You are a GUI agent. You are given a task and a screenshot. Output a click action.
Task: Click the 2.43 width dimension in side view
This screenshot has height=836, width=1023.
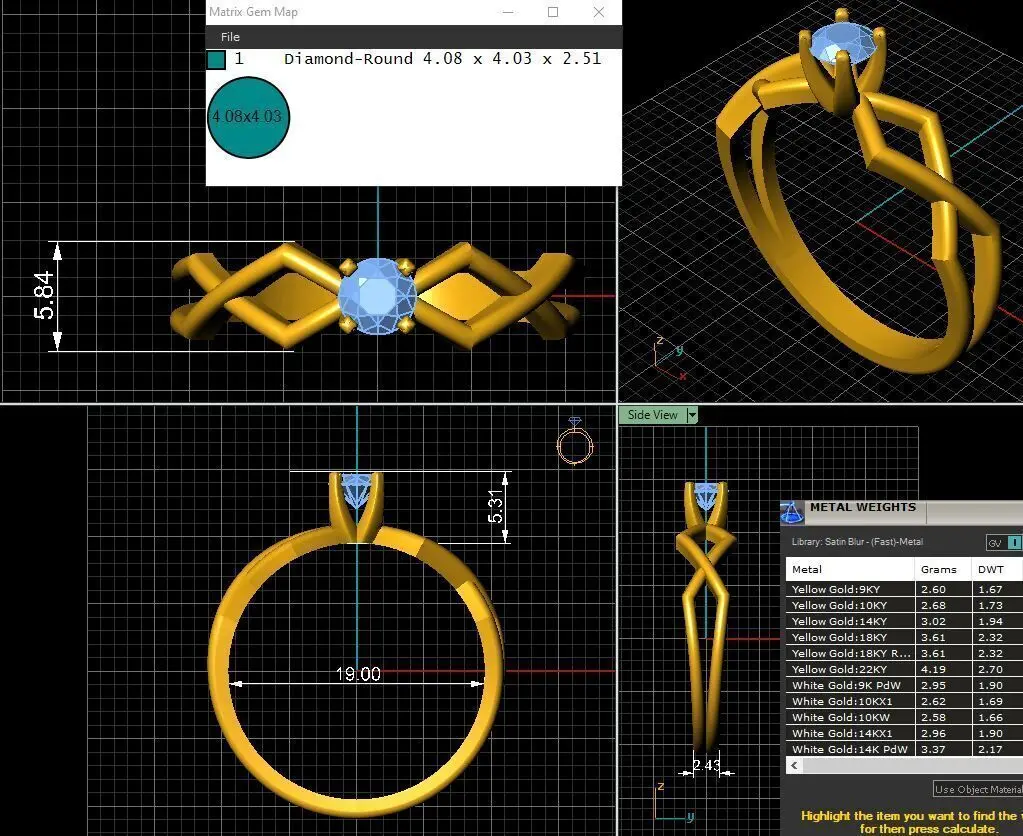pos(707,765)
